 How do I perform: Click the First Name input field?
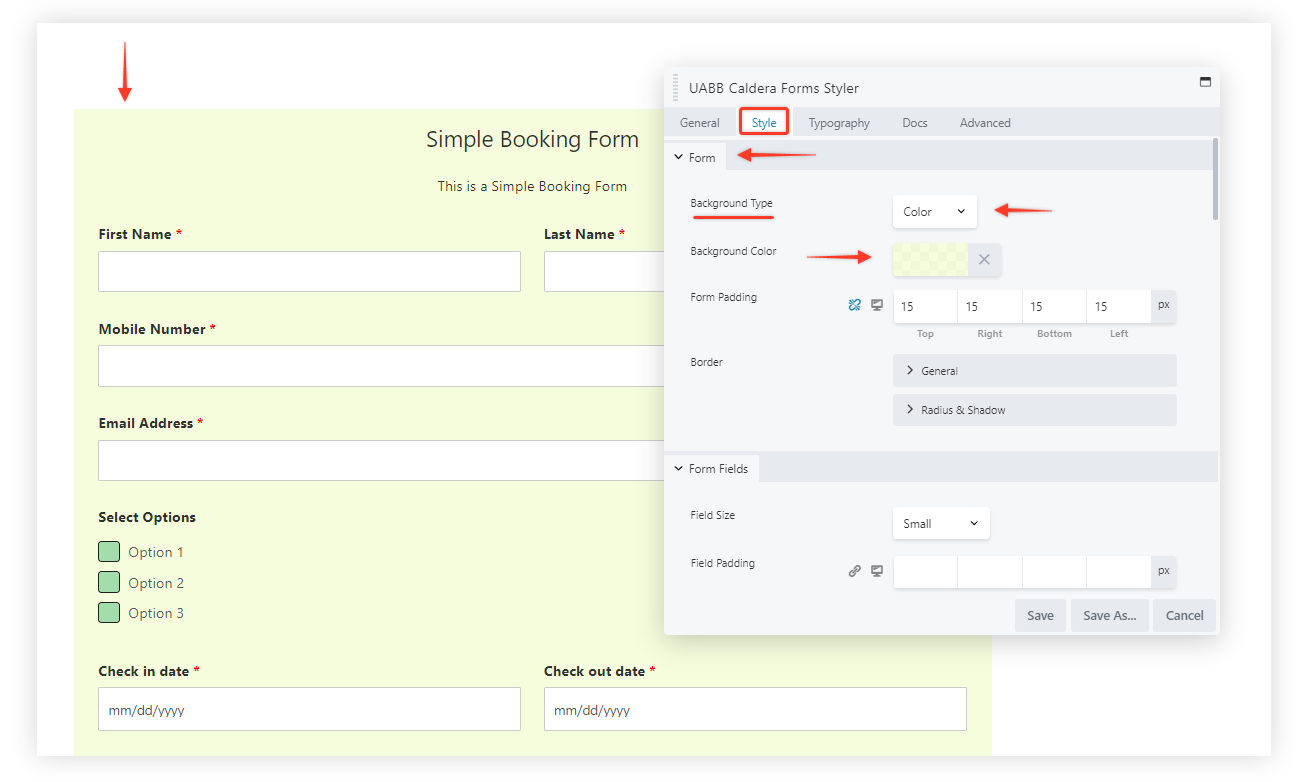309,272
